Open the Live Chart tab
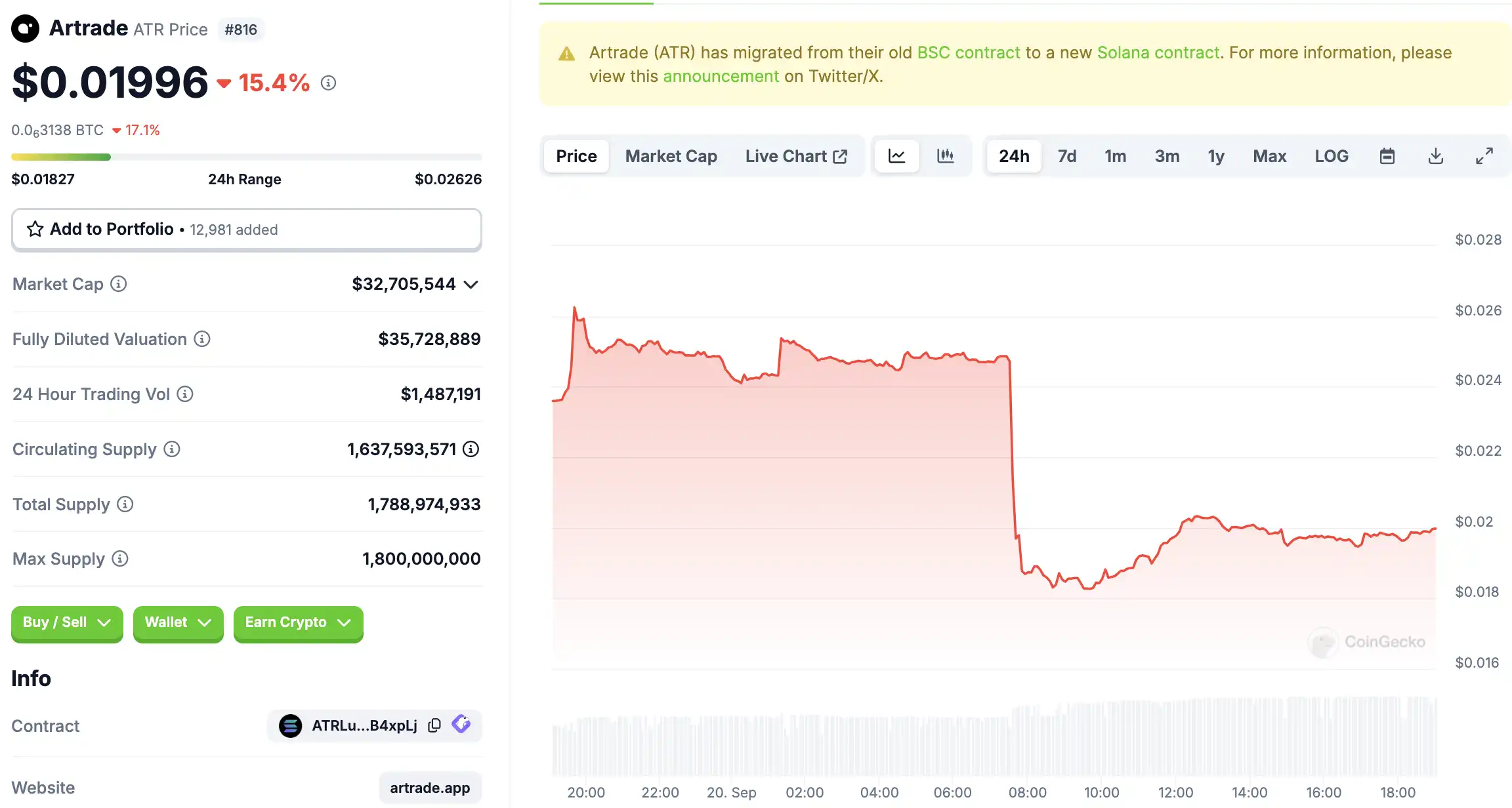Viewport: 1512px width, 808px height. [x=796, y=156]
